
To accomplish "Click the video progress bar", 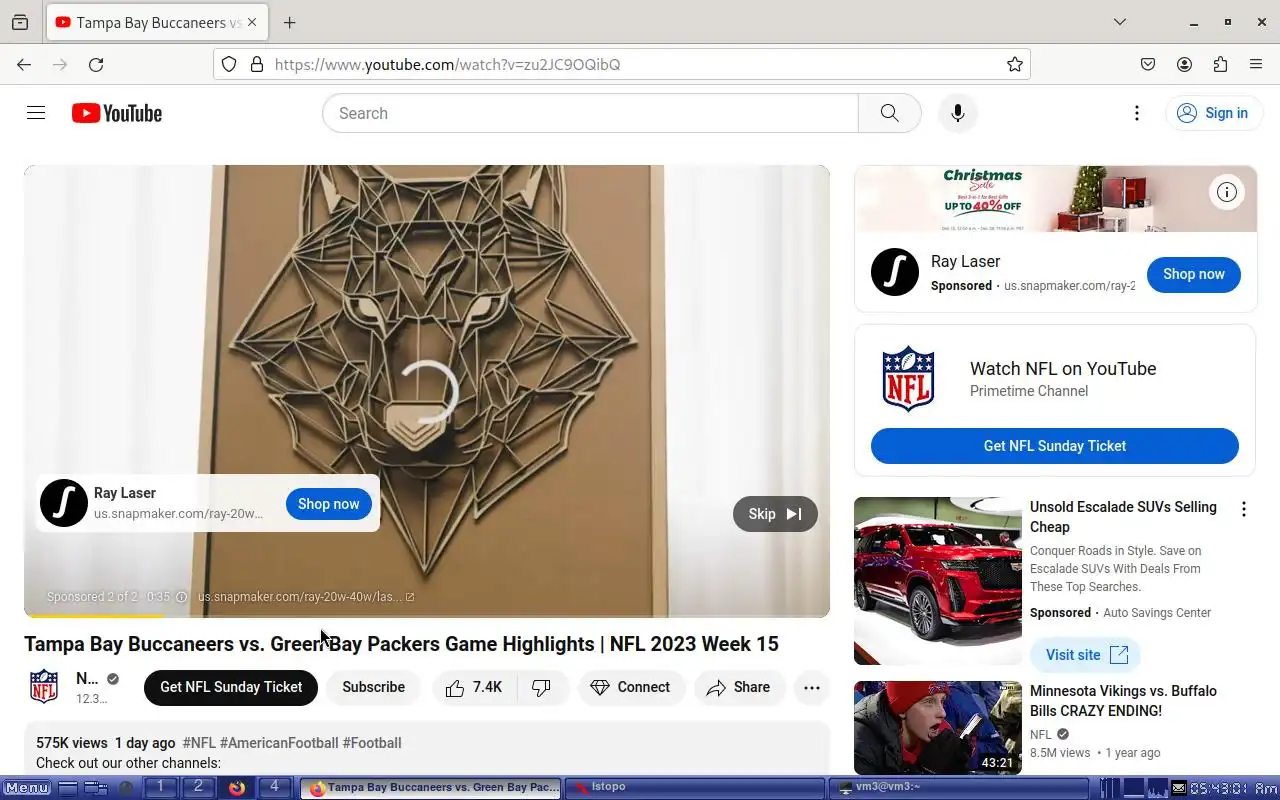I will pos(427,615).
